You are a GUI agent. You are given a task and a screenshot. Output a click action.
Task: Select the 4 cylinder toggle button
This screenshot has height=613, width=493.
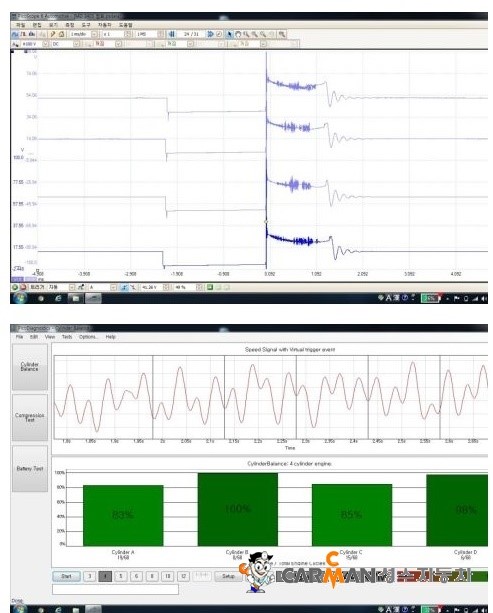point(105,576)
